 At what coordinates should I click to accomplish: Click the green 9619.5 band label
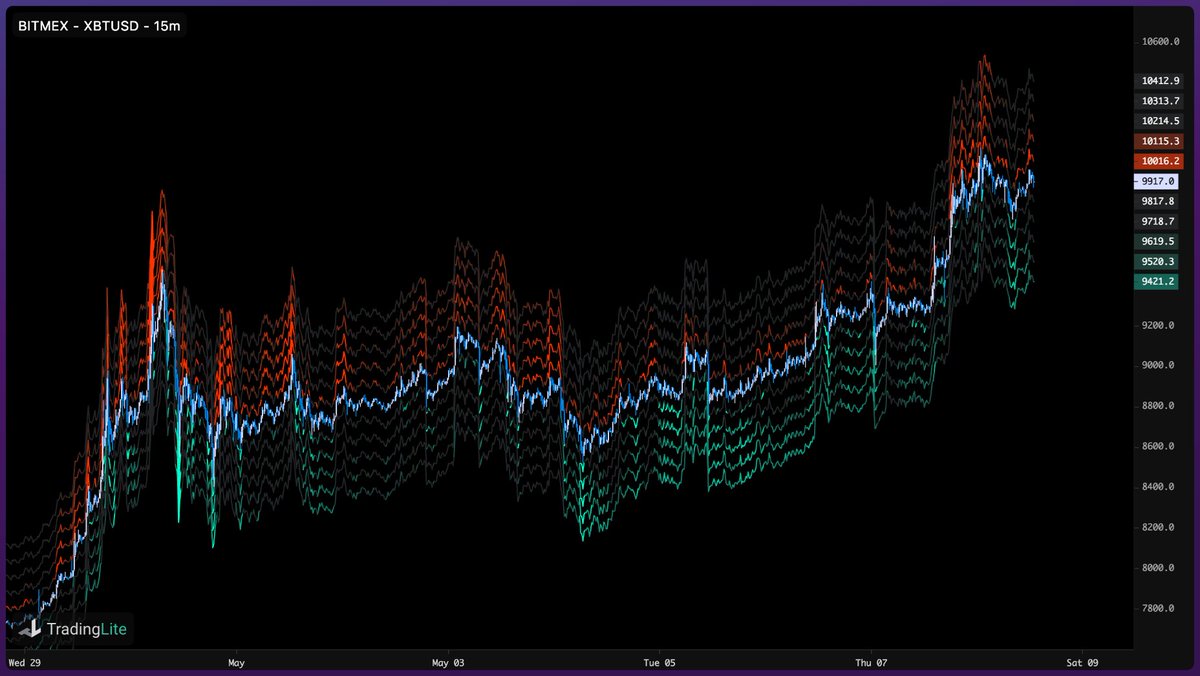(1158, 241)
